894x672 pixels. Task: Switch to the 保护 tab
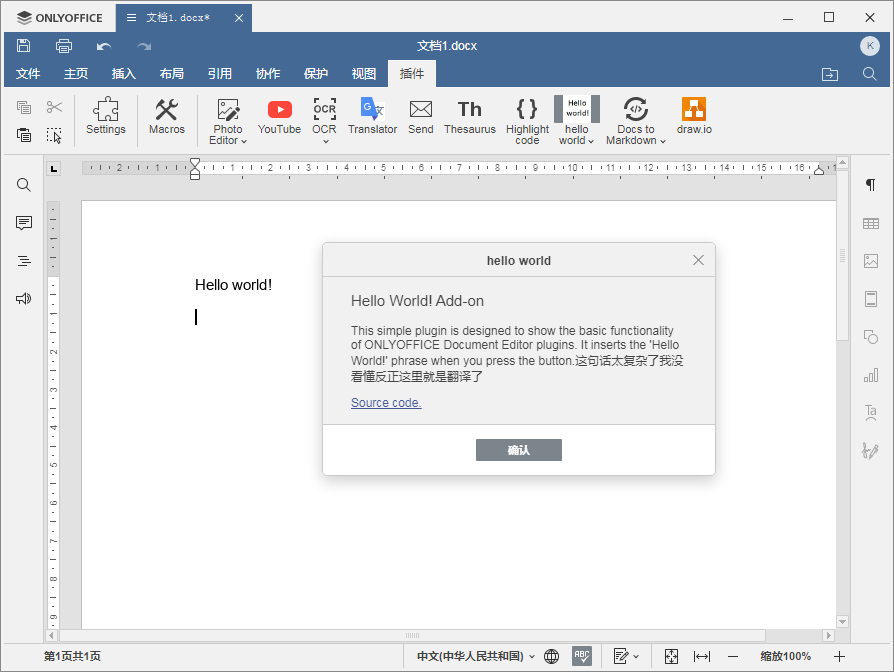click(x=315, y=74)
